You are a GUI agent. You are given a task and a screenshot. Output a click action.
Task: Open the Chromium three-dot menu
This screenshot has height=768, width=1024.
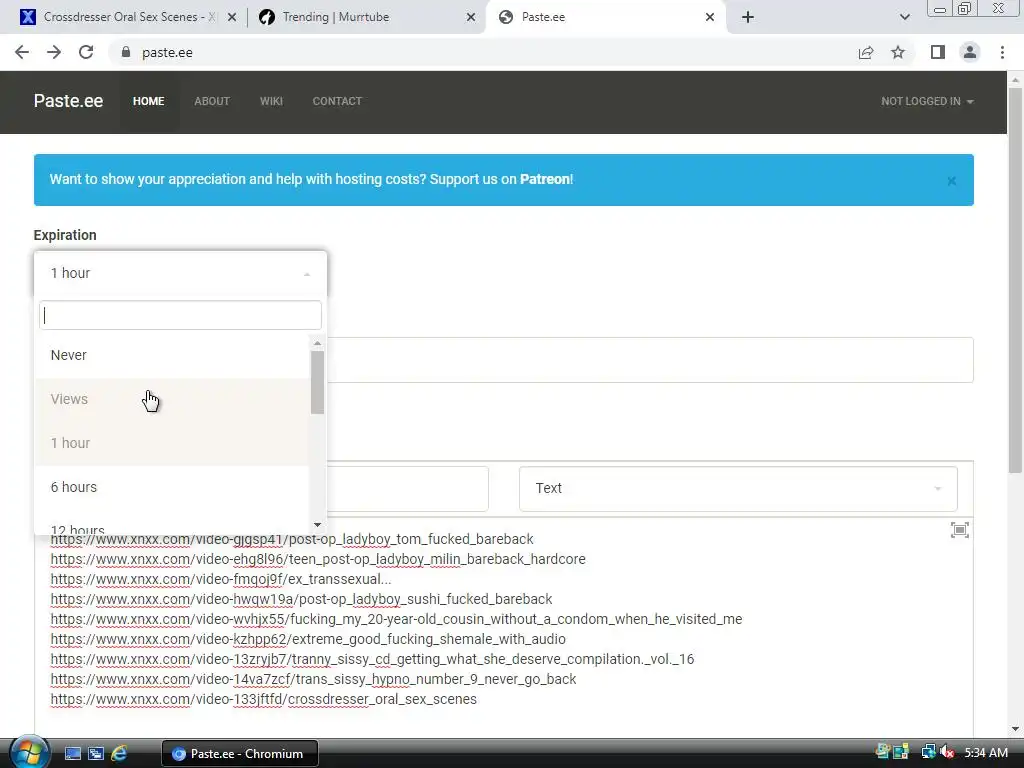click(1002, 52)
